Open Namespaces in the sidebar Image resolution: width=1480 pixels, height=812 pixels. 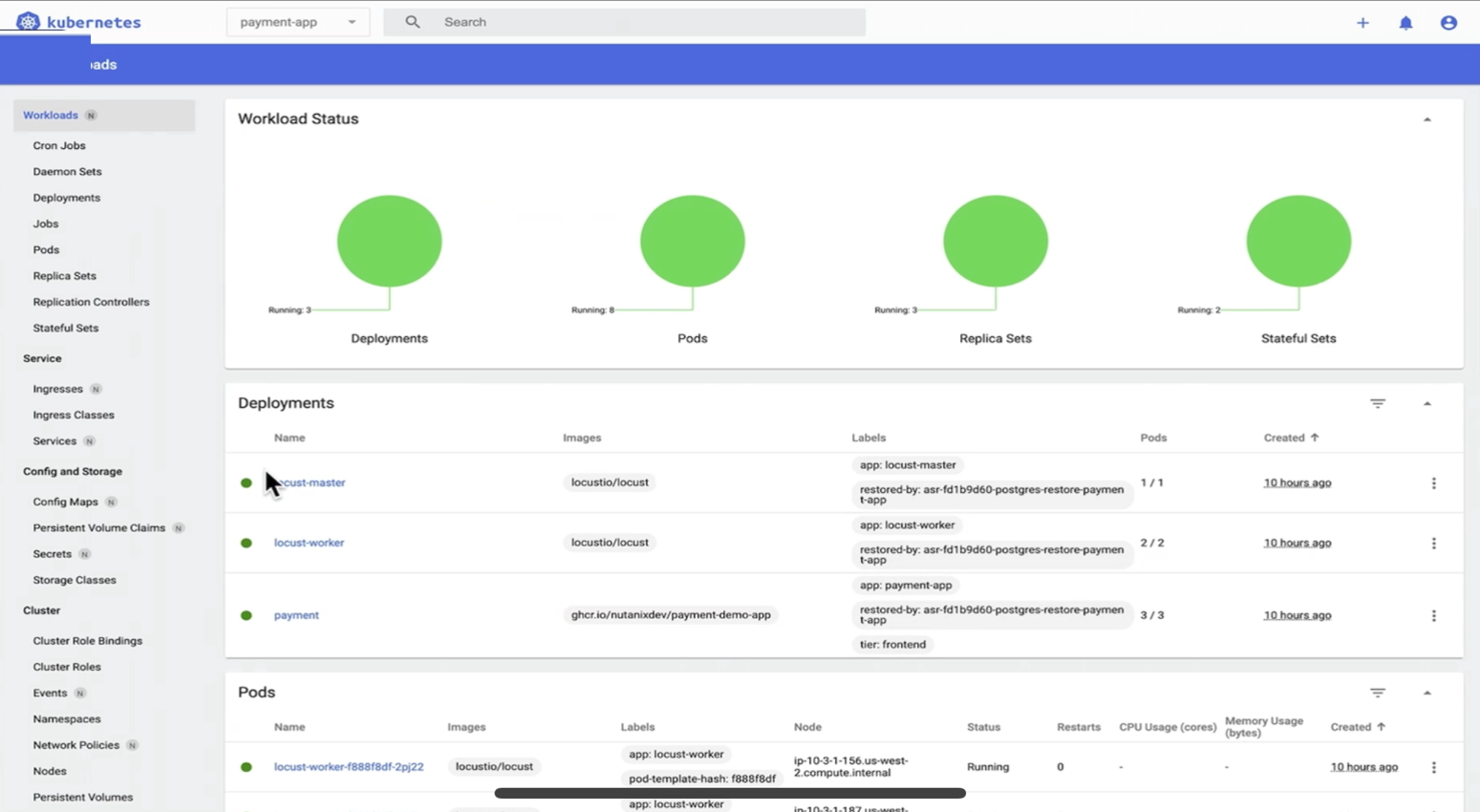click(67, 719)
